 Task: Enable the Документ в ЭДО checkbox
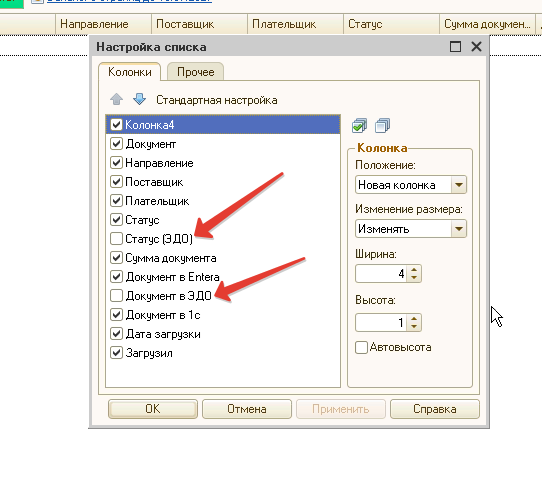(116, 296)
